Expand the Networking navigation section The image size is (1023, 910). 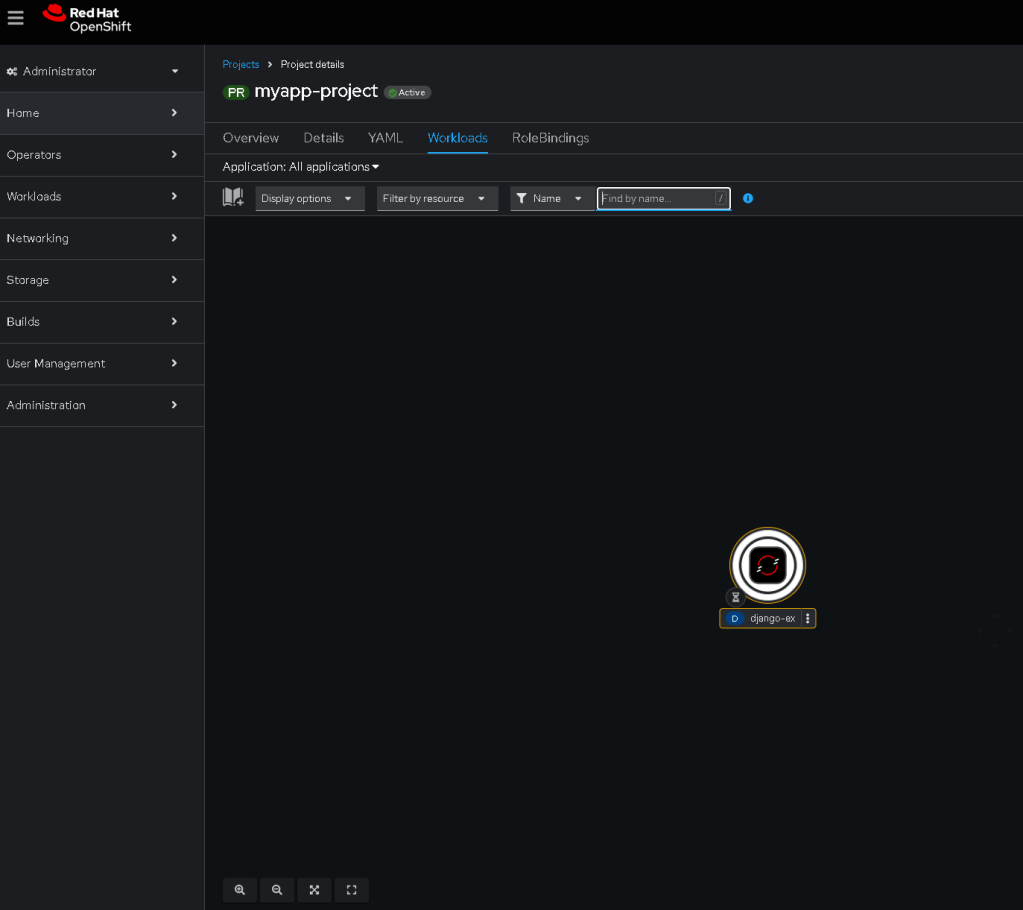point(102,238)
